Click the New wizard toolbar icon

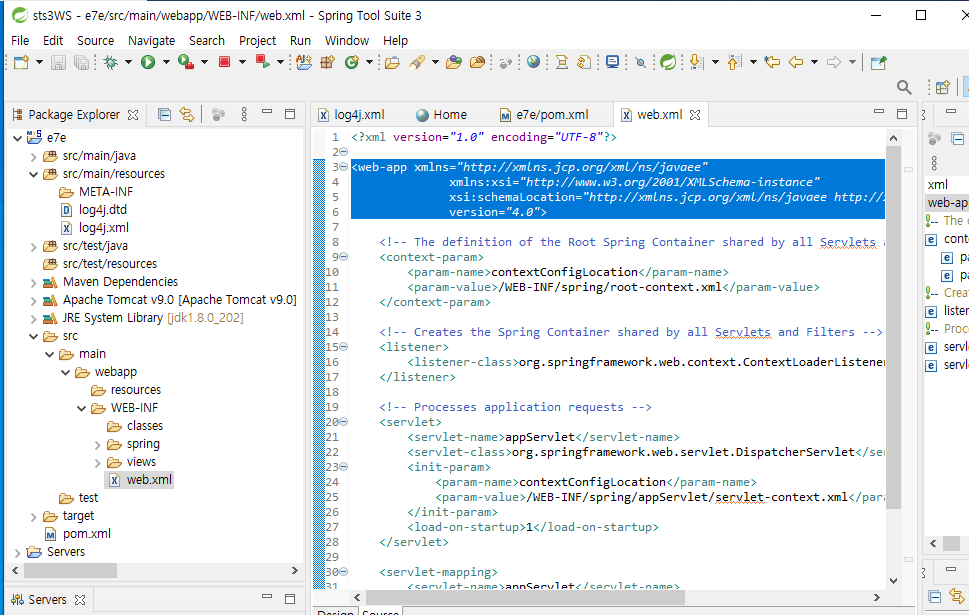(22, 62)
